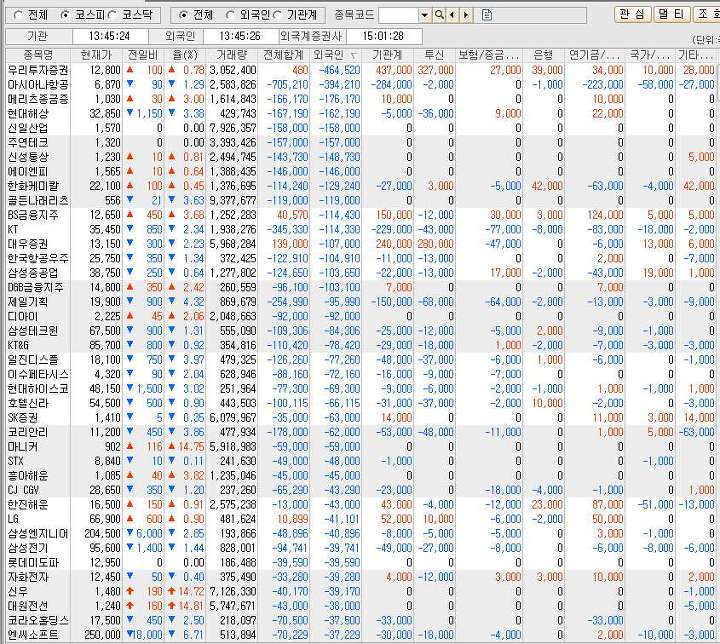The image size is (720, 644).
Task: Sort by the 은행 column header
Action: pos(544,55)
